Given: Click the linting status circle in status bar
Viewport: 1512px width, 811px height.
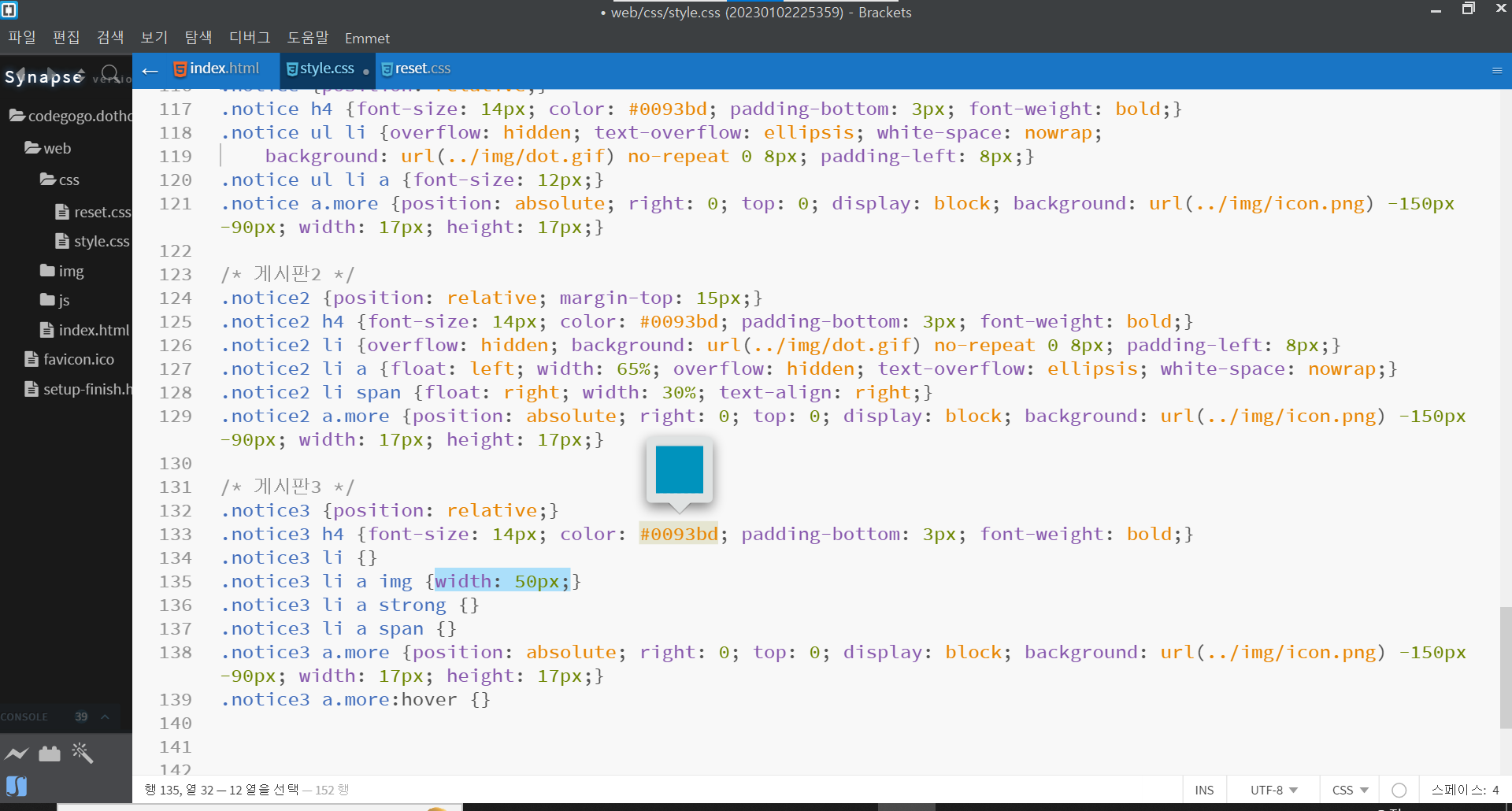Looking at the screenshot, I should coord(1399,790).
